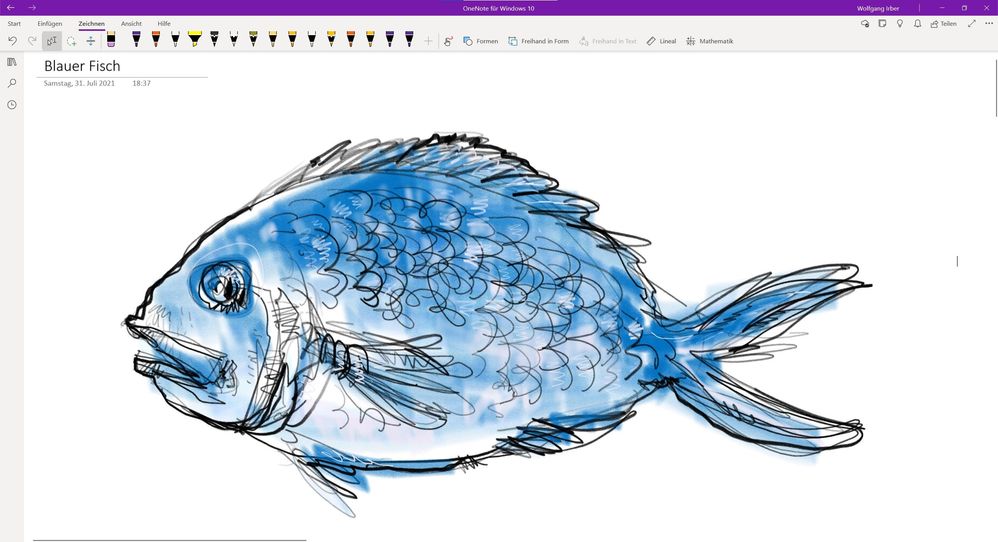The image size is (998, 542).
Task: Click Freihand in Form
Action: 538,41
